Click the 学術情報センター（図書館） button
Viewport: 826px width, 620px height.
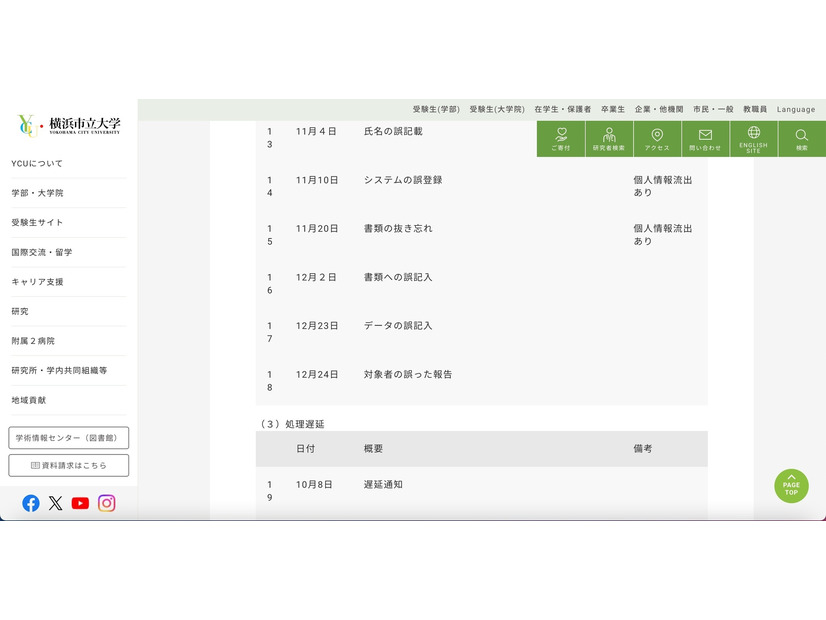68,438
